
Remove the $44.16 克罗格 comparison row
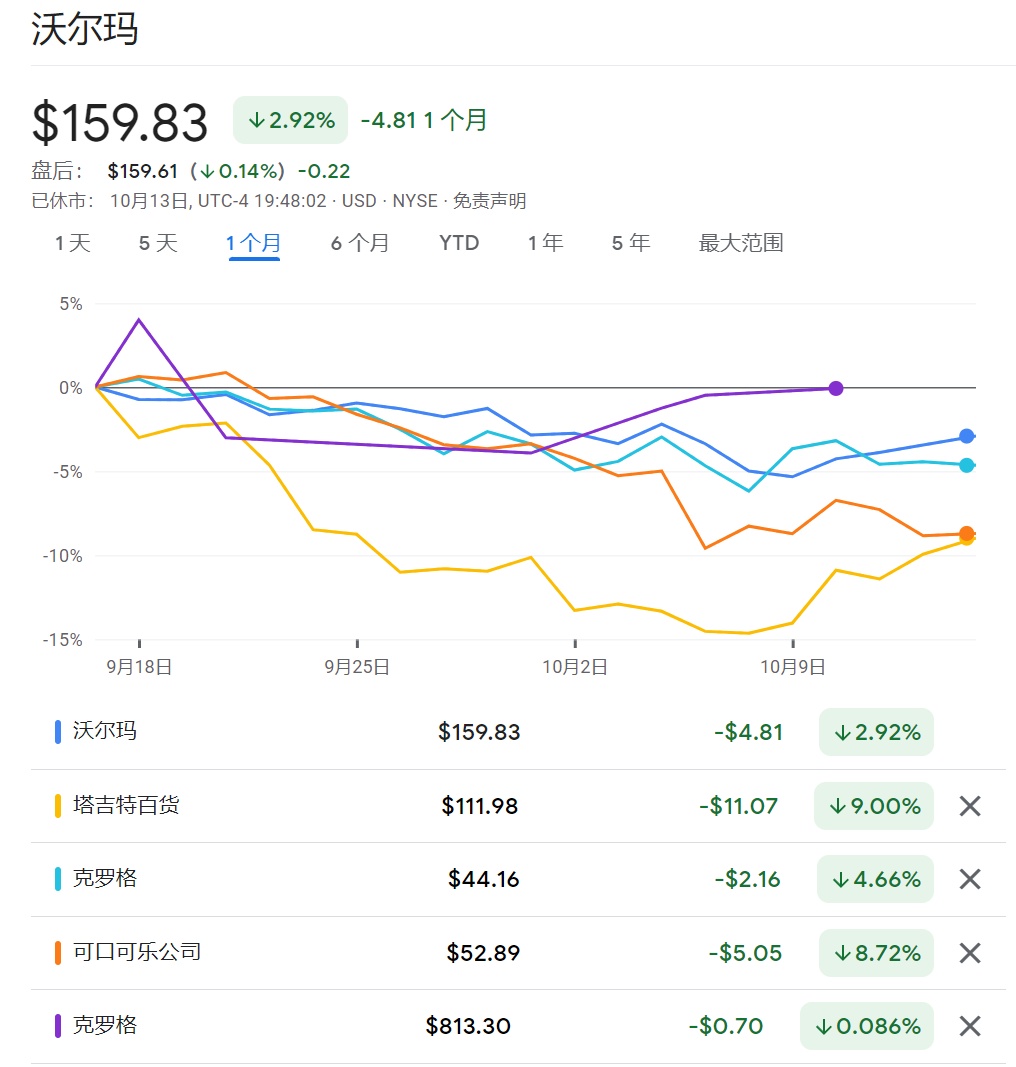pyautogui.click(x=969, y=879)
